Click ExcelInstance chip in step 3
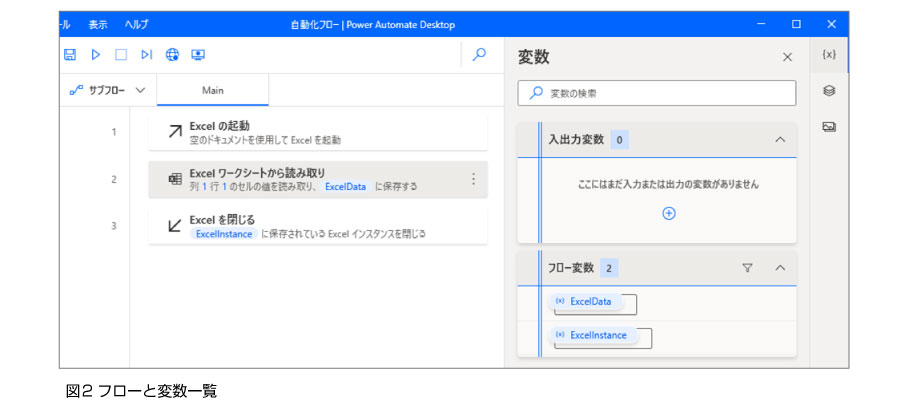 coord(224,234)
